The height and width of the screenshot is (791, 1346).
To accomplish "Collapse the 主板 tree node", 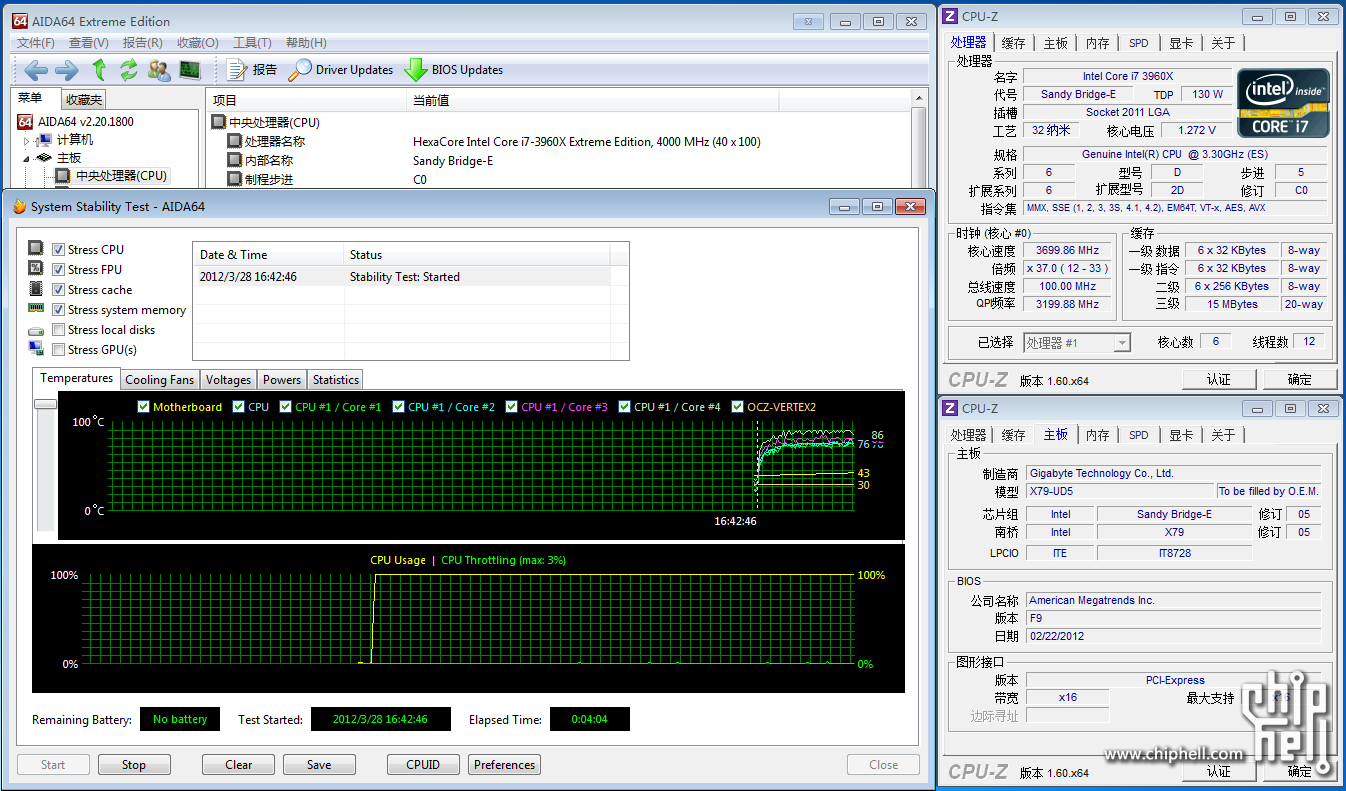I will coord(27,158).
